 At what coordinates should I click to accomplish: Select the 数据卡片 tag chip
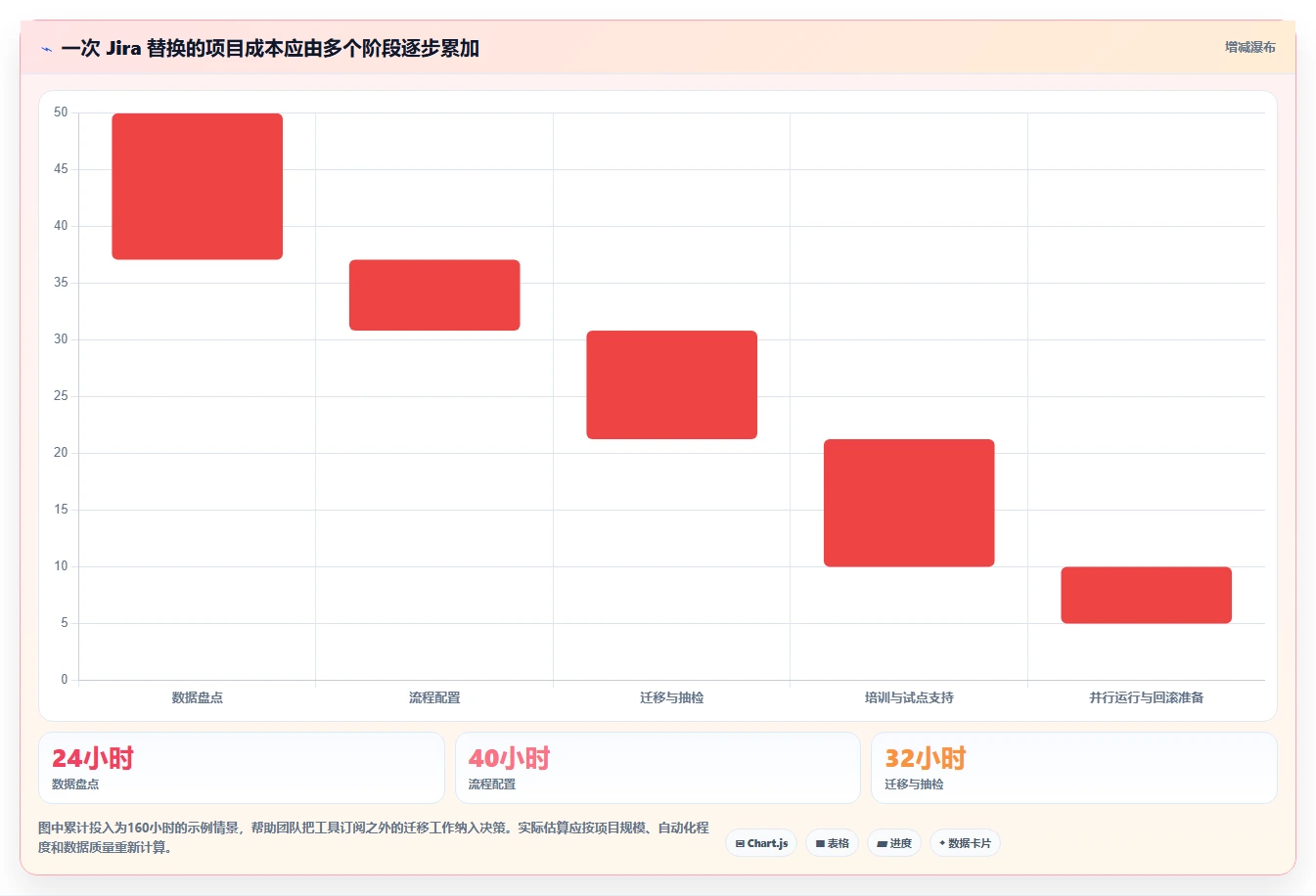(965, 843)
